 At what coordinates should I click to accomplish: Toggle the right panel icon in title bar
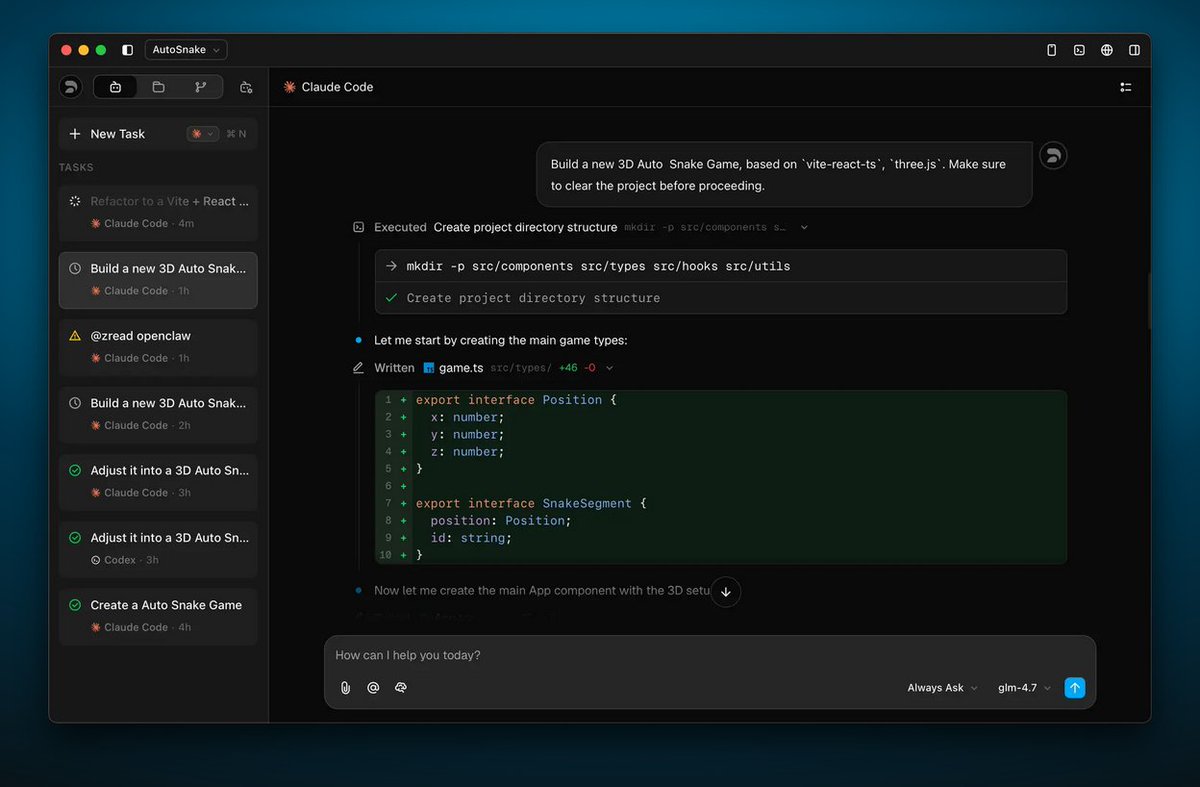point(1135,50)
